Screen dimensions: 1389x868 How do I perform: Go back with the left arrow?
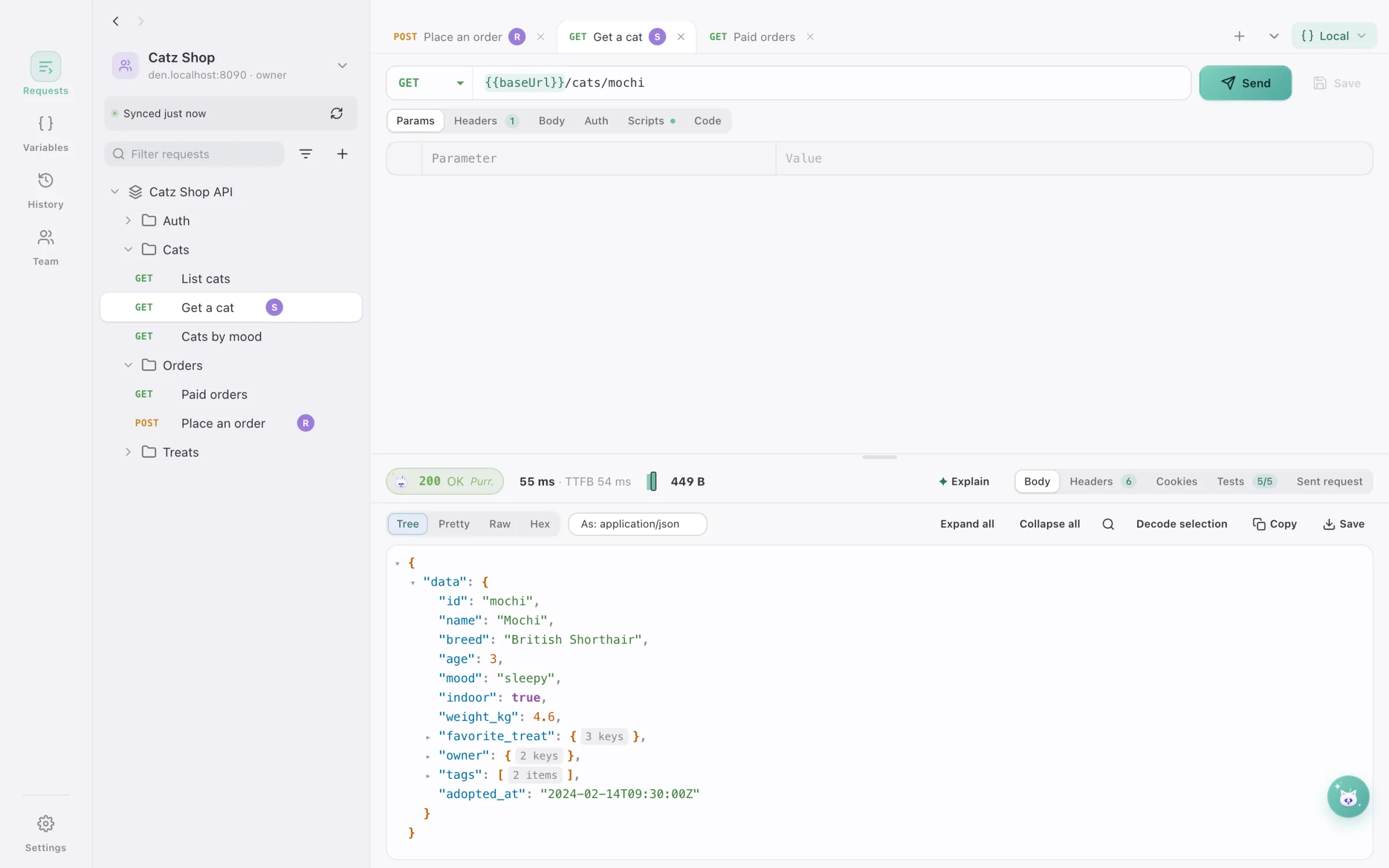[x=116, y=21]
